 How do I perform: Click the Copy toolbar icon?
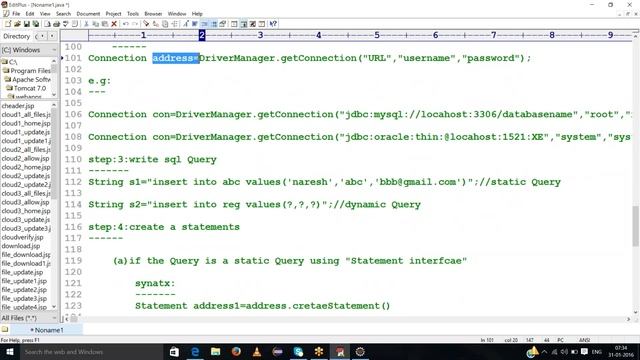(x=96, y=24)
